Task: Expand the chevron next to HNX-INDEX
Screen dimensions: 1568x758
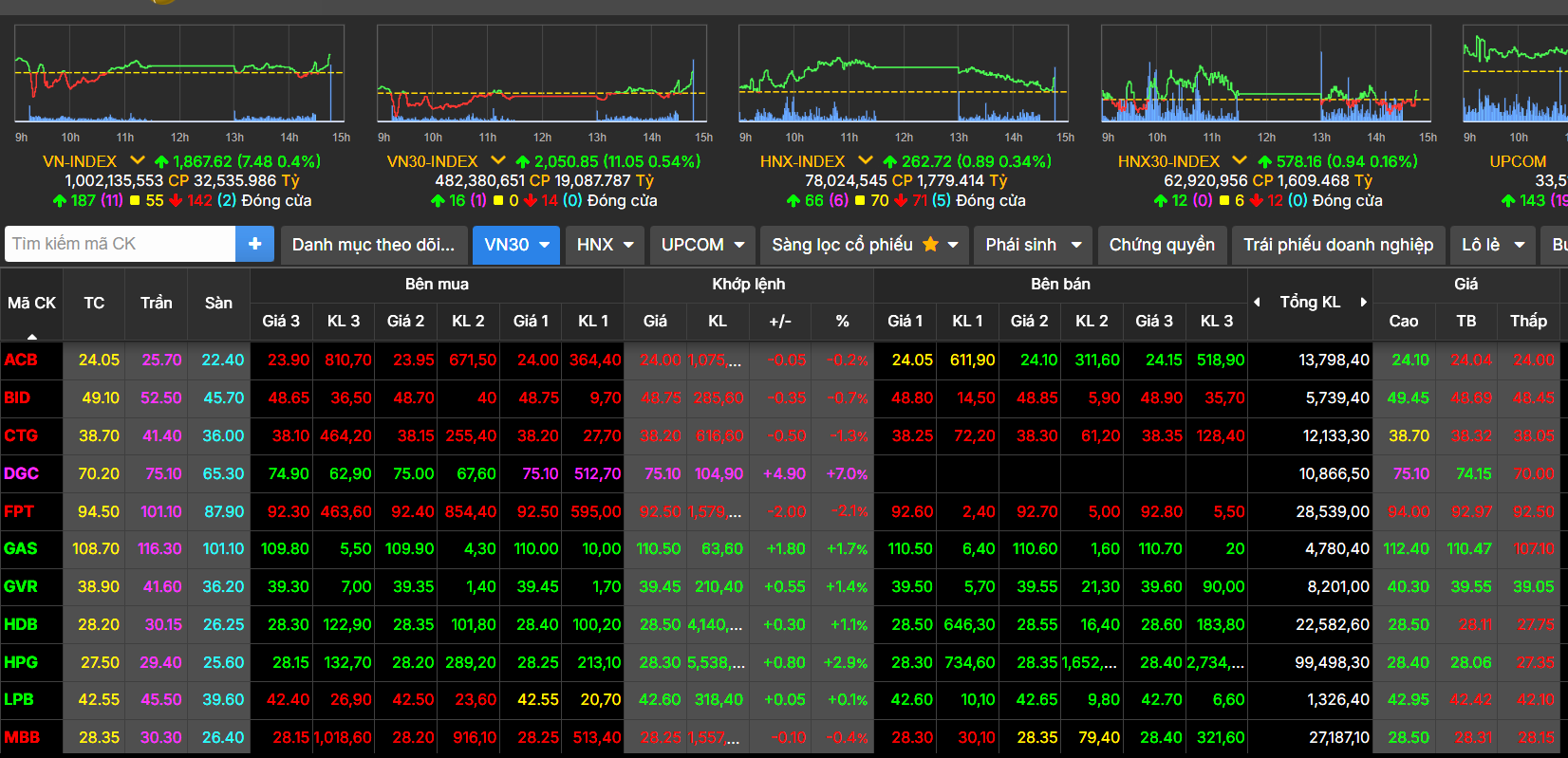Action: coord(865,160)
